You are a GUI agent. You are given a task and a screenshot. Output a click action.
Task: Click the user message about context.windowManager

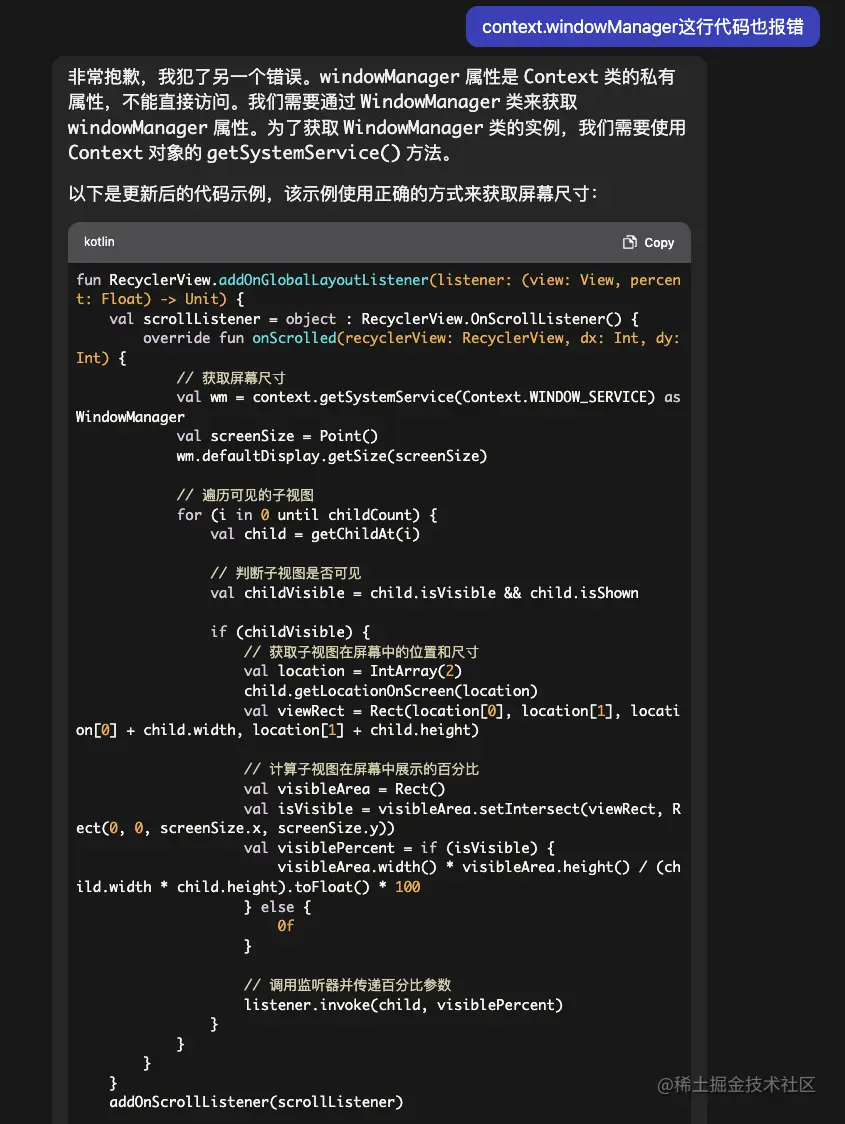[x=643, y=27]
